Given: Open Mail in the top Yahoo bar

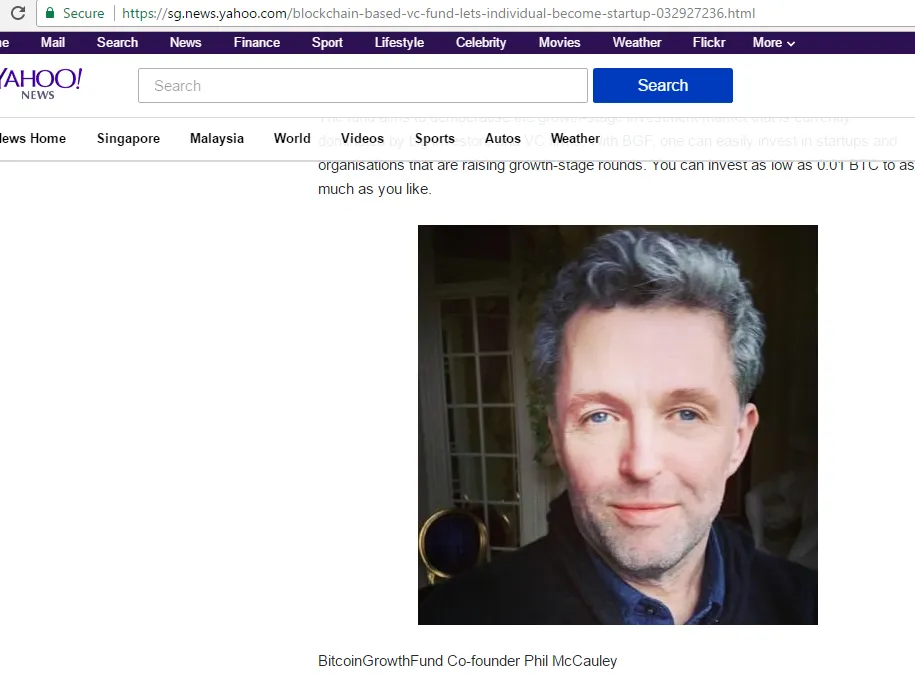Looking at the screenshot, I should [53, 43].
